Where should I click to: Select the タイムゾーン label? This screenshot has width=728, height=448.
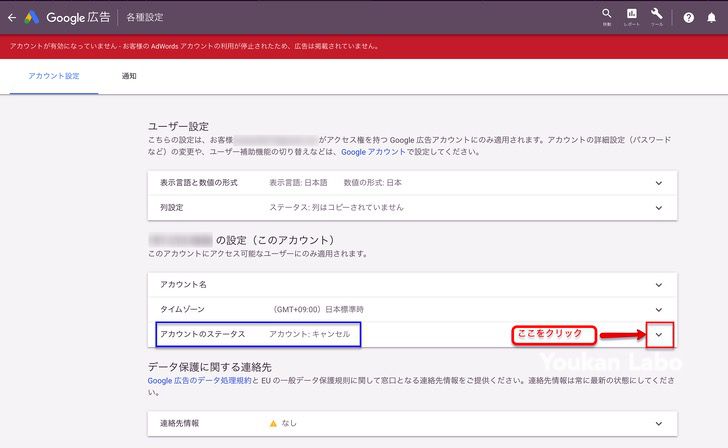click(x=182, y=310)
